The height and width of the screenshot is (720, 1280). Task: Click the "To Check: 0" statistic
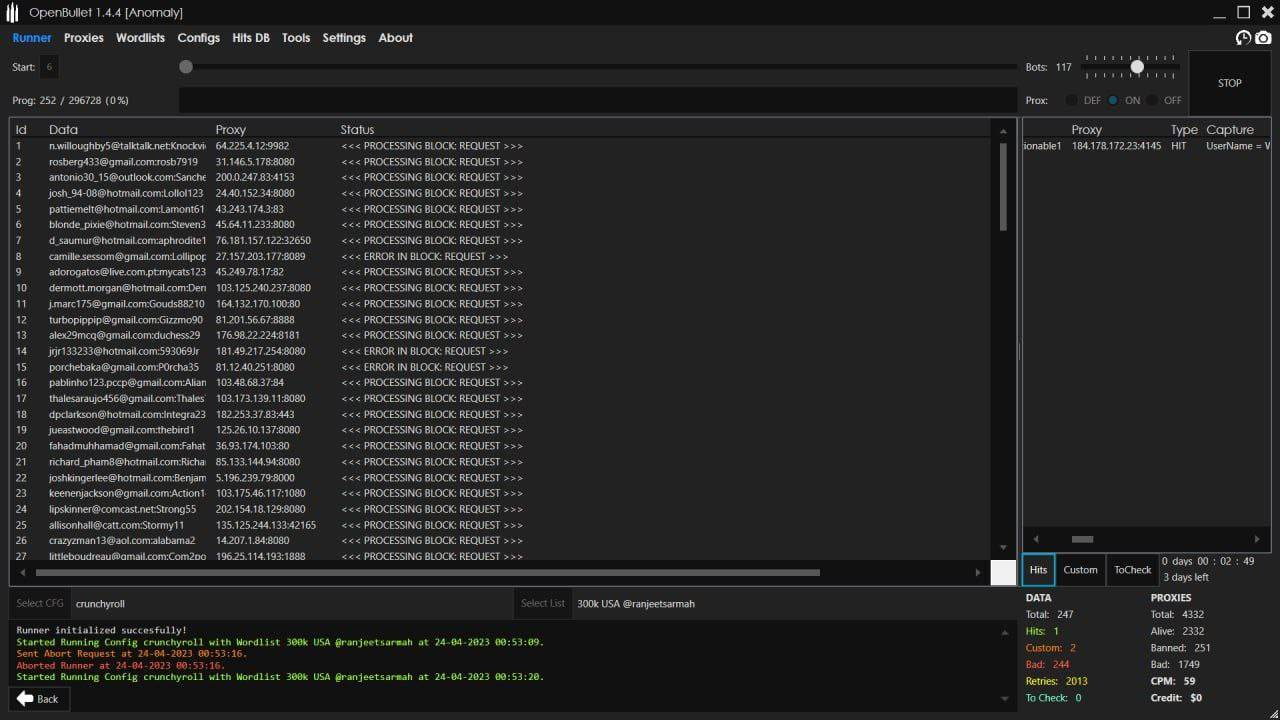click(1053, 698)
